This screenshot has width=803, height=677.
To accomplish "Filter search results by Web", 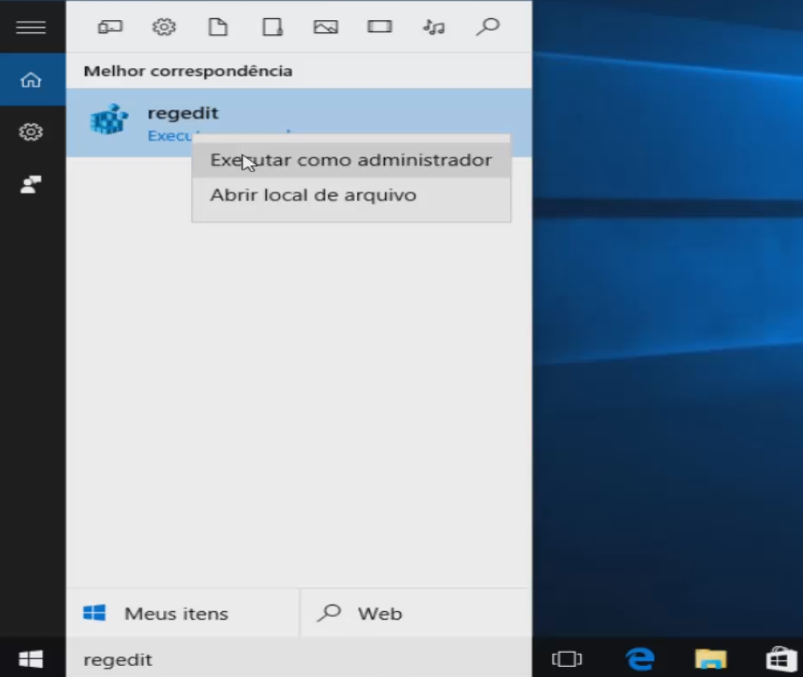I will pos(488,27).
